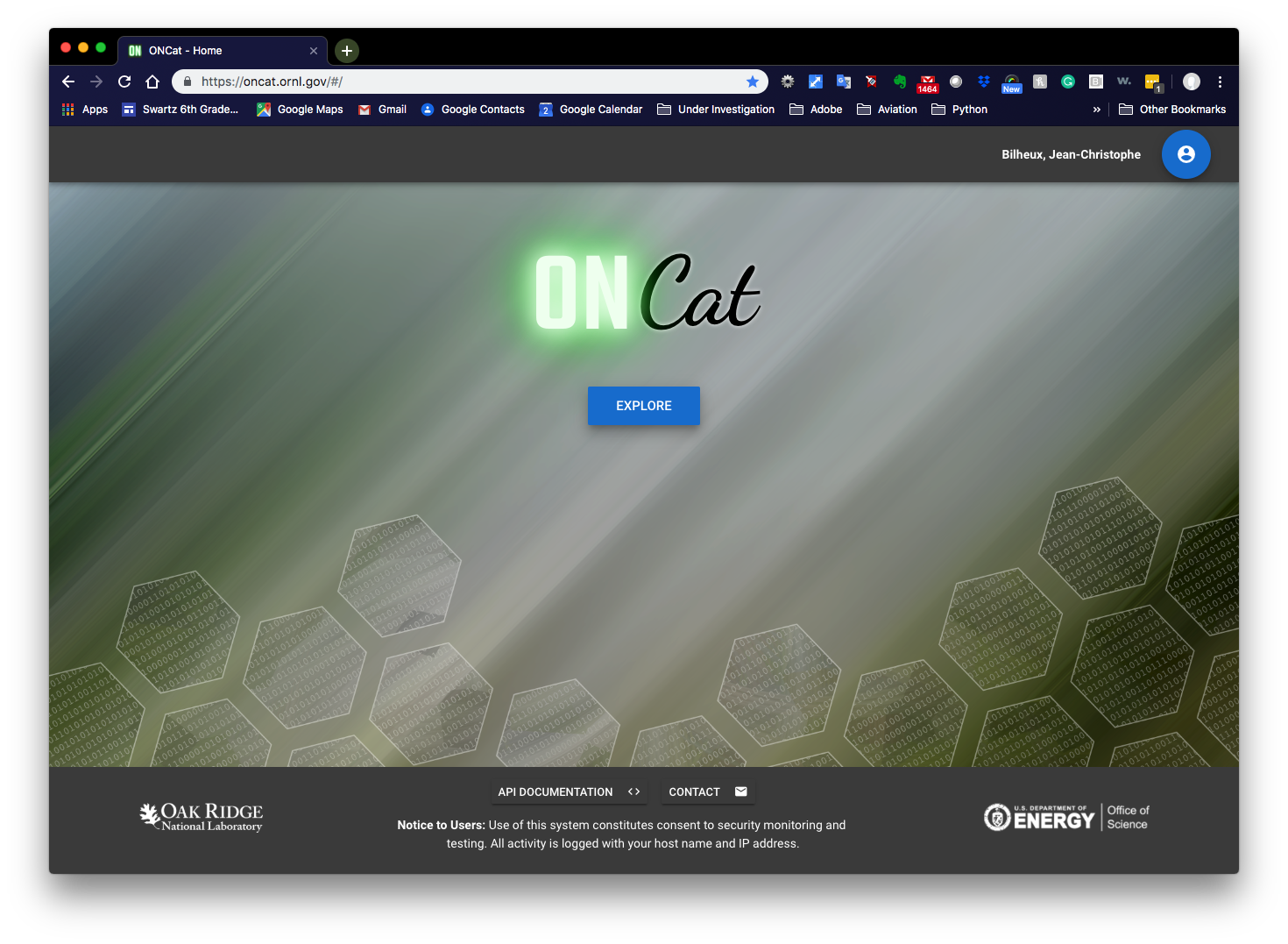This screenshot has width=1288, height=944.
Task: Open the extension with the New badge
Action: [x=1011, y=81]
